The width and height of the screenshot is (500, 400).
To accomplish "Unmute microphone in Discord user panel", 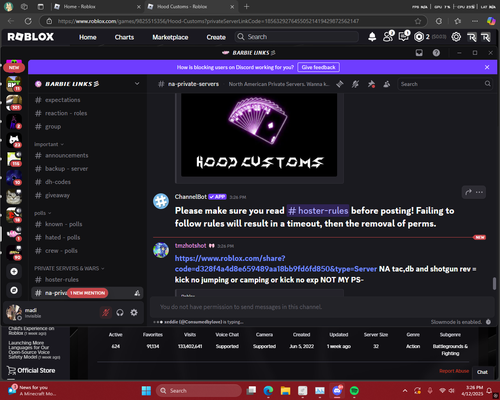I will [106, 312].
